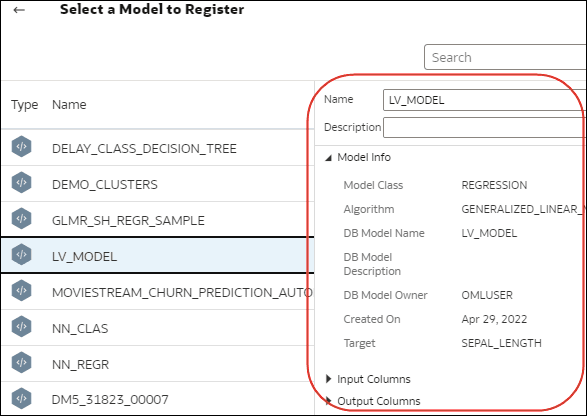
Task: Click the Select a Model to Register heading
Action: tap(152, 9)
